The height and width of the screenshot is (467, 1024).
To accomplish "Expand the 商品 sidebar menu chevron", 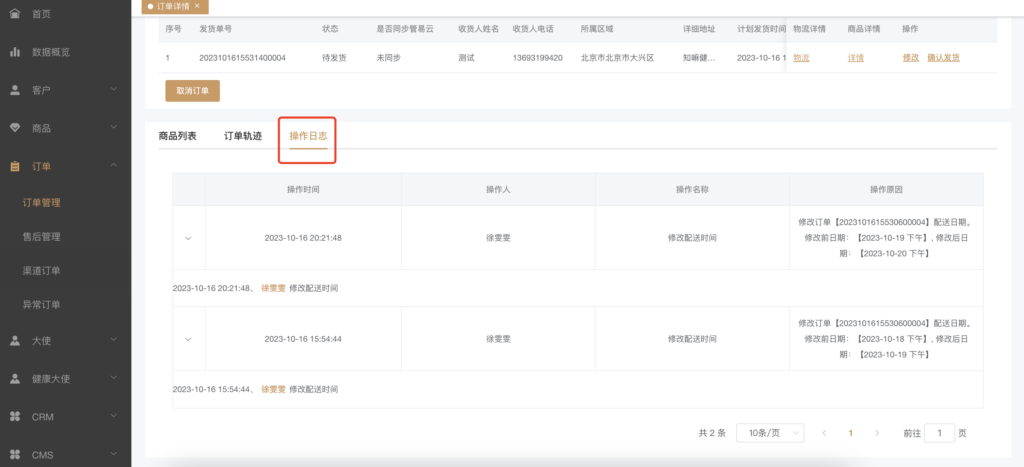I will click(114, 127).
